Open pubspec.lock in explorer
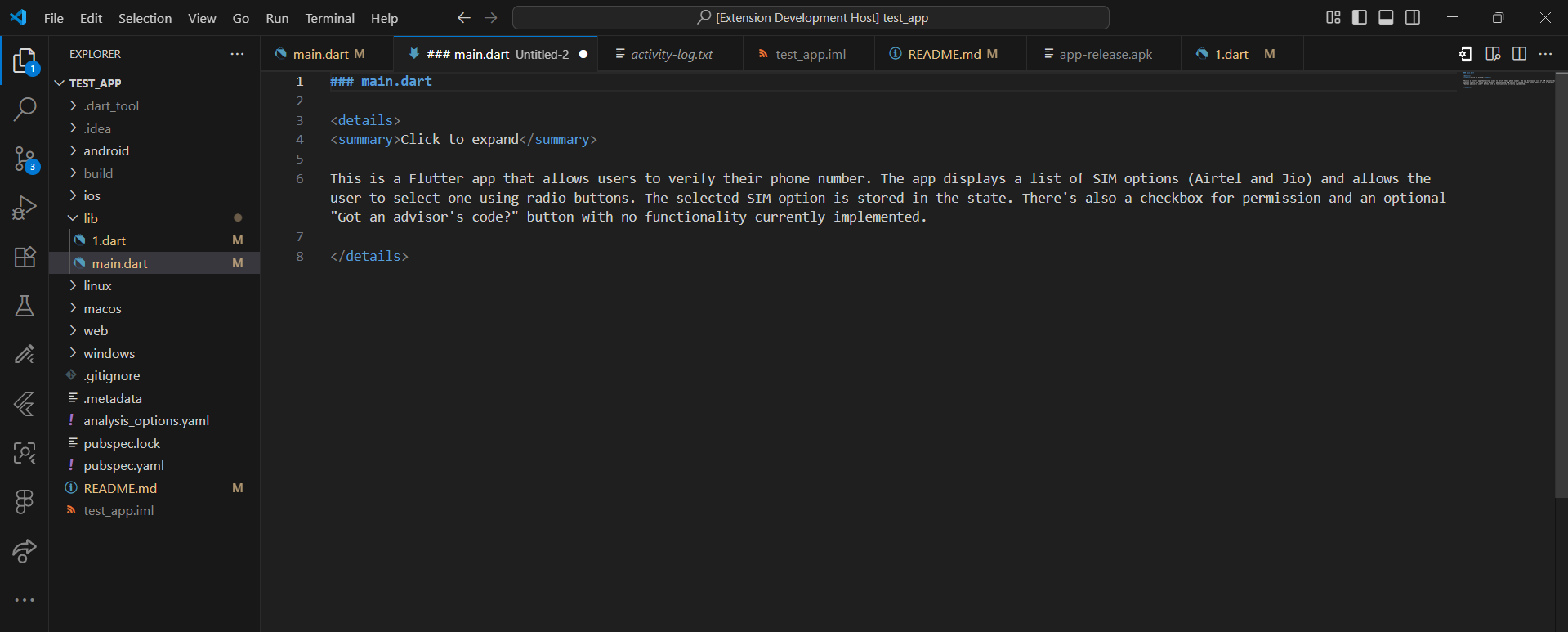Screen dimensions: 1568x632 [155, 443]
